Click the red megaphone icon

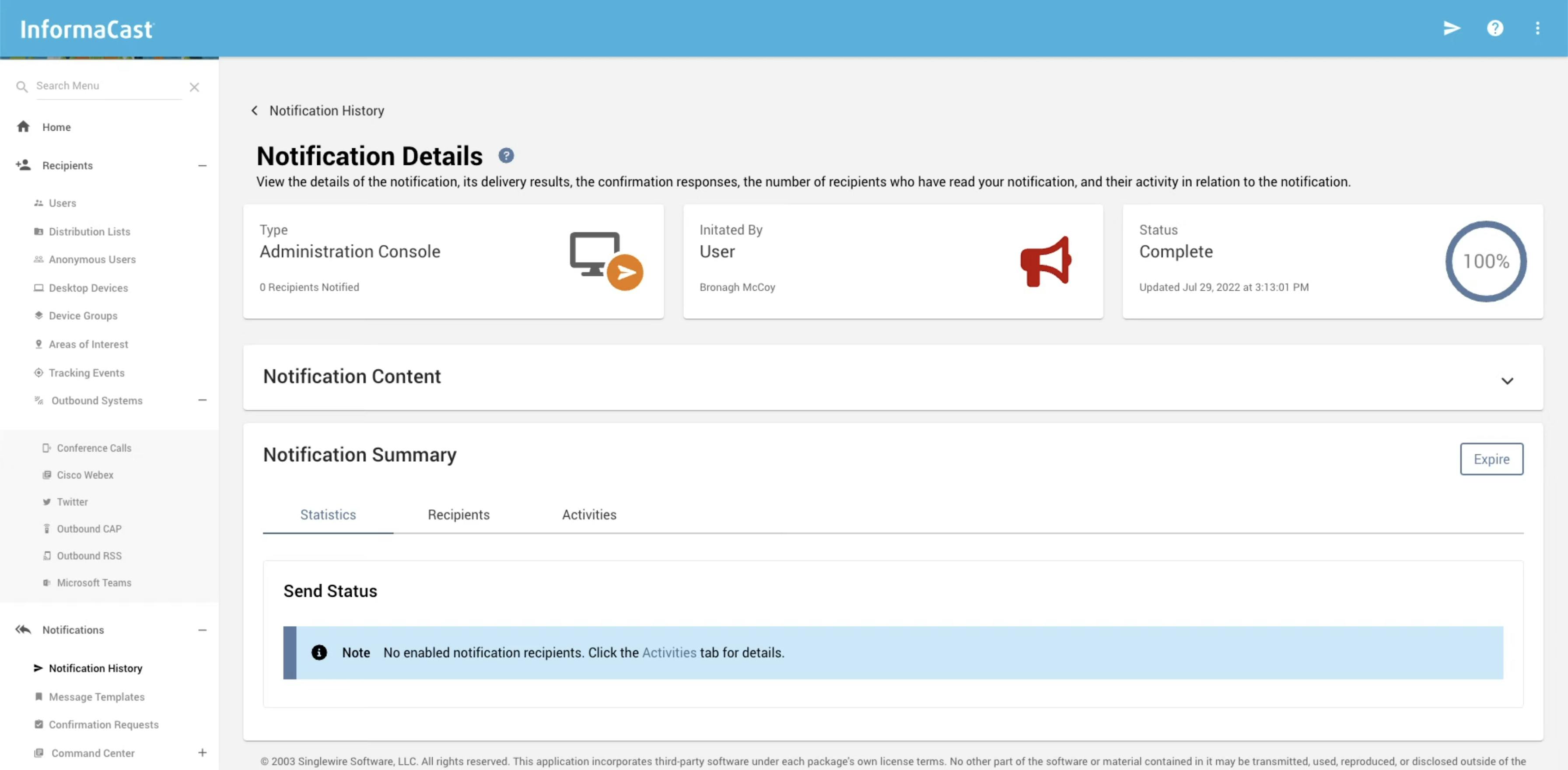pos(1046,261)
